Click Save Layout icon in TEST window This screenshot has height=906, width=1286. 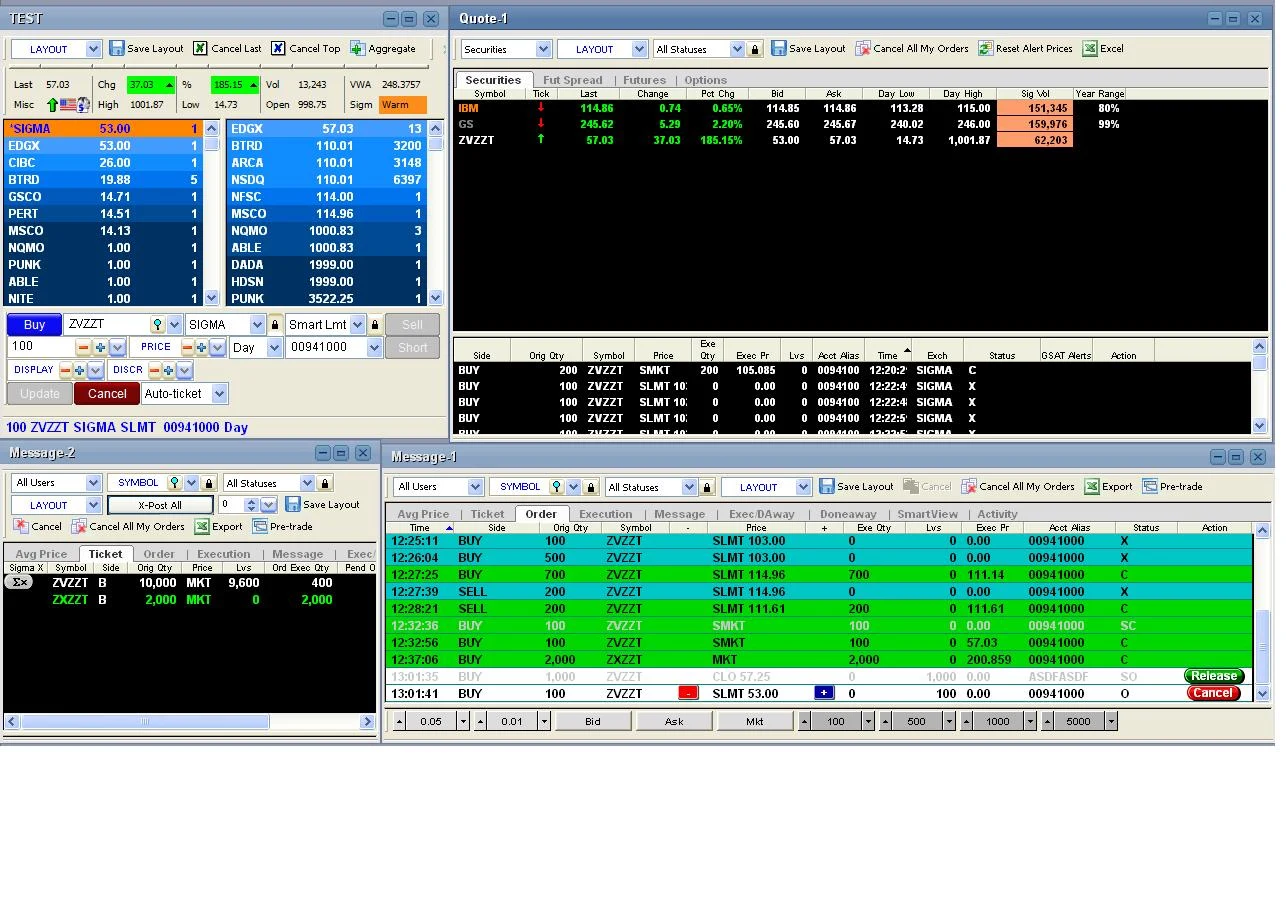[x=117, y=48]
